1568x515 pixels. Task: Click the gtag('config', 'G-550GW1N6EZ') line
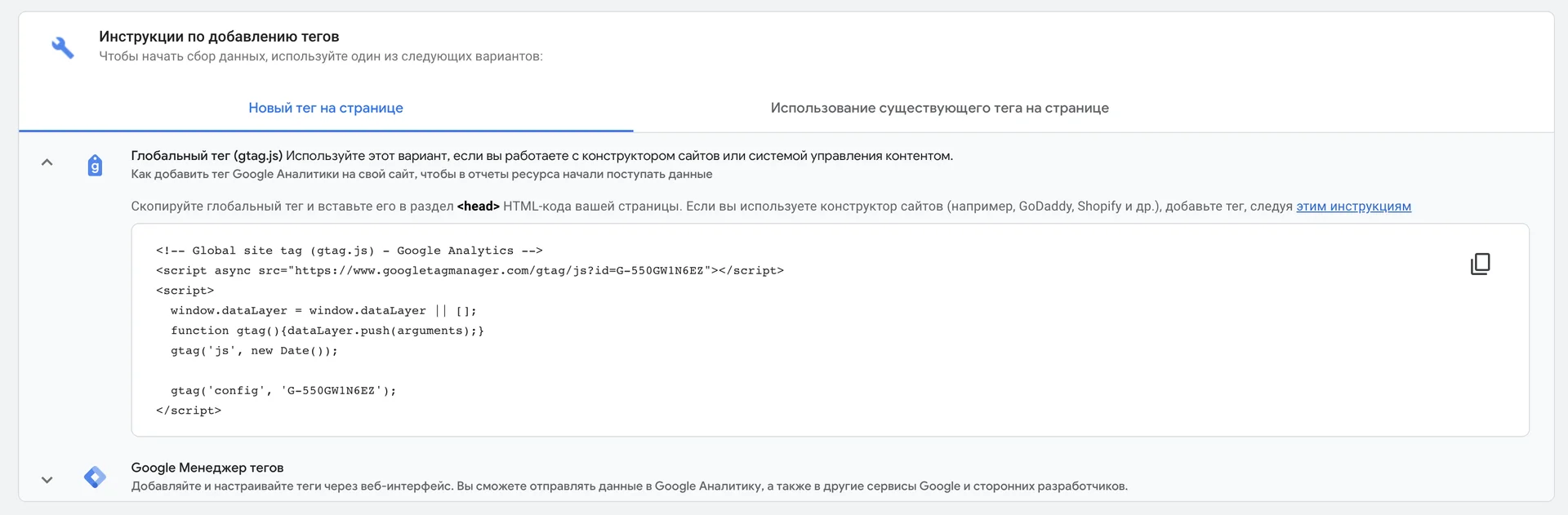pyautogui.click(x=283, y=391)
